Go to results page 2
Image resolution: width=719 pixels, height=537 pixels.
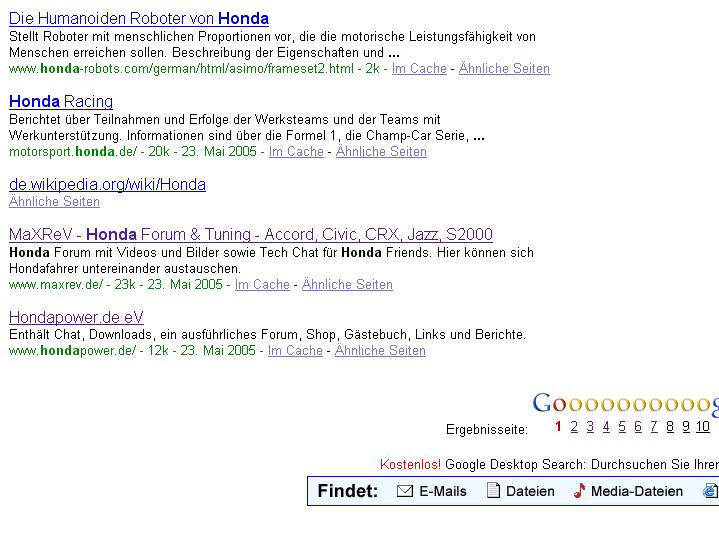574,427
